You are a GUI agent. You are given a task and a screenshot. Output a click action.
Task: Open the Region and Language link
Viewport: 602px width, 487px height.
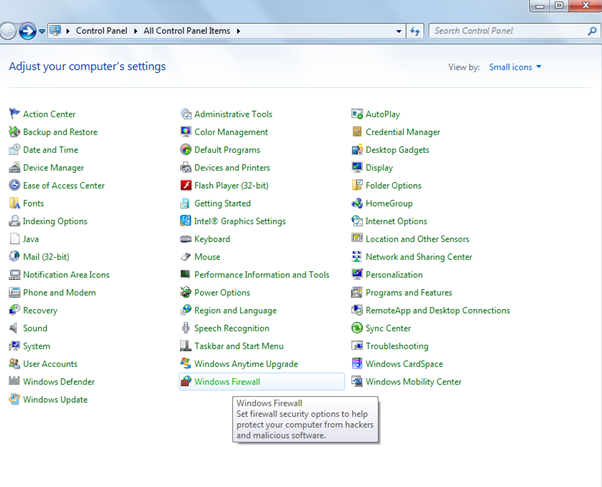pos(235,310)
